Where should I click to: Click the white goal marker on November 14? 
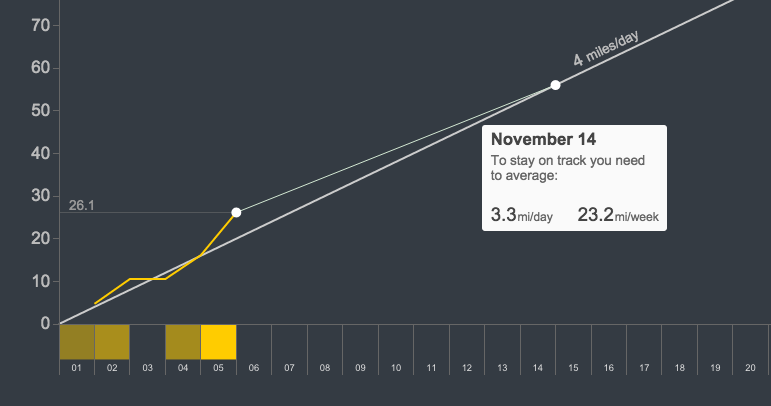pyautogui.click(x=555, y=85)
